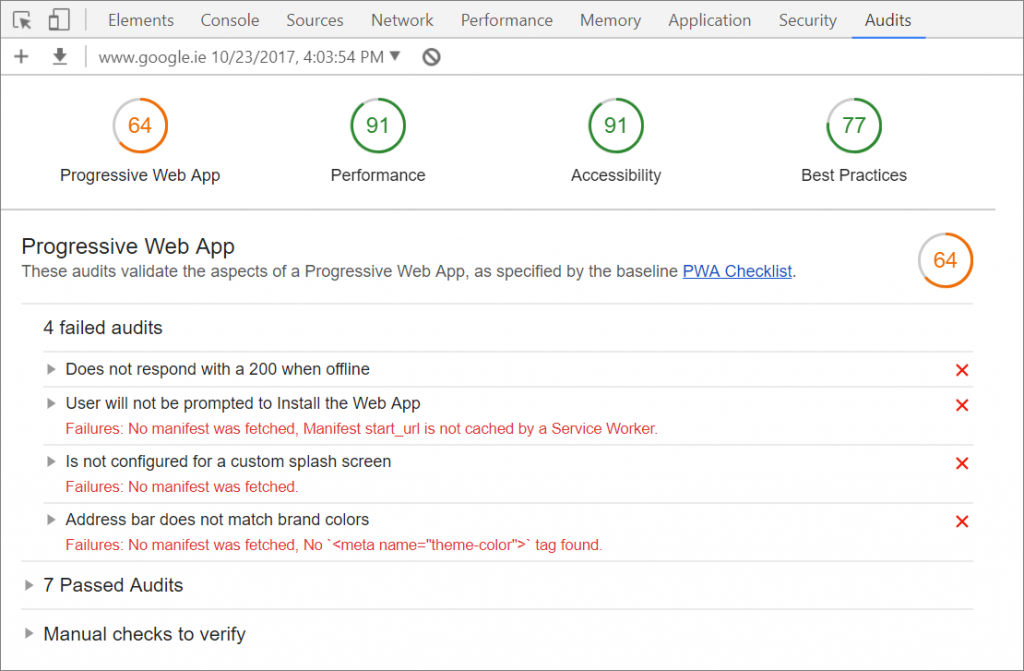Click the Performance score gauge 91
Viewport: 1024px width, 671px height.
pyautogui.click(x=377, y=125)
